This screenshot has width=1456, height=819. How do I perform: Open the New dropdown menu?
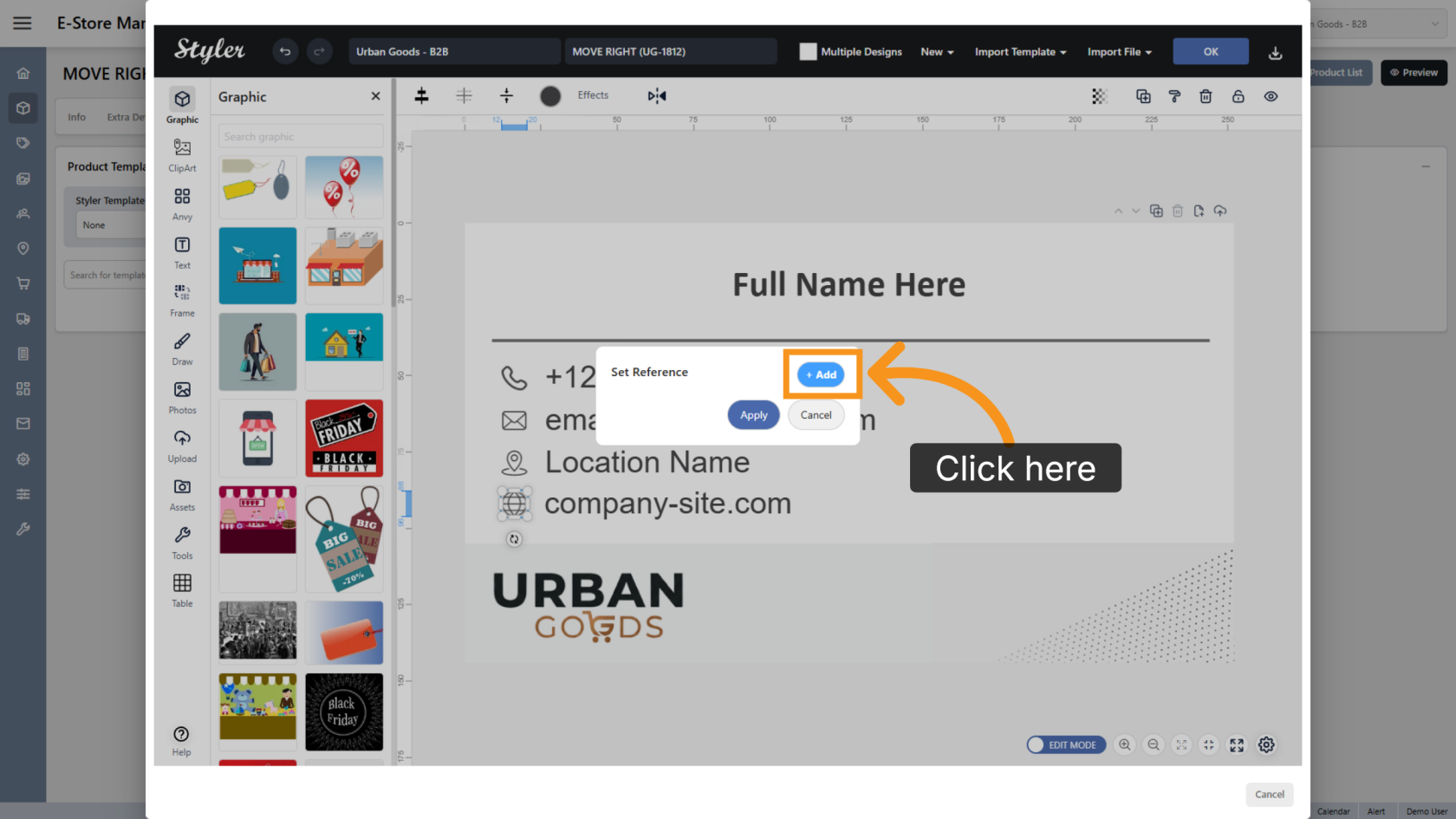[x=937, y=52]
